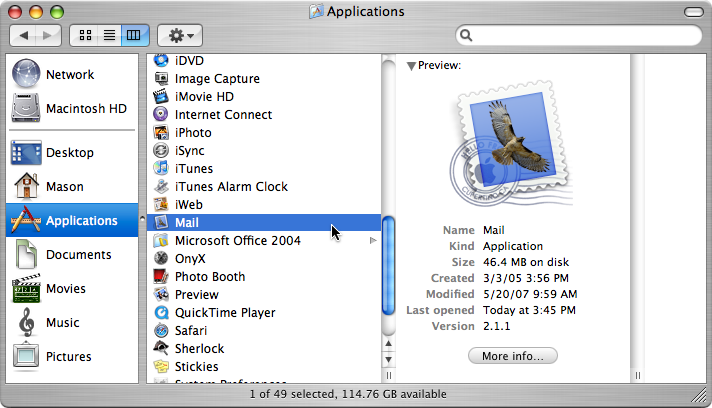Click the OnyX icon
The image size is (712, 408).
point(161,259)
